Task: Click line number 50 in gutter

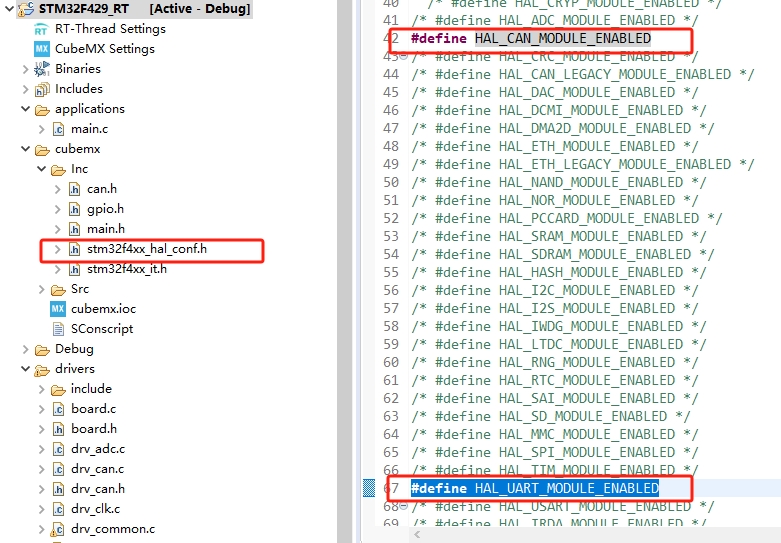Action: [x=391, y=182]
